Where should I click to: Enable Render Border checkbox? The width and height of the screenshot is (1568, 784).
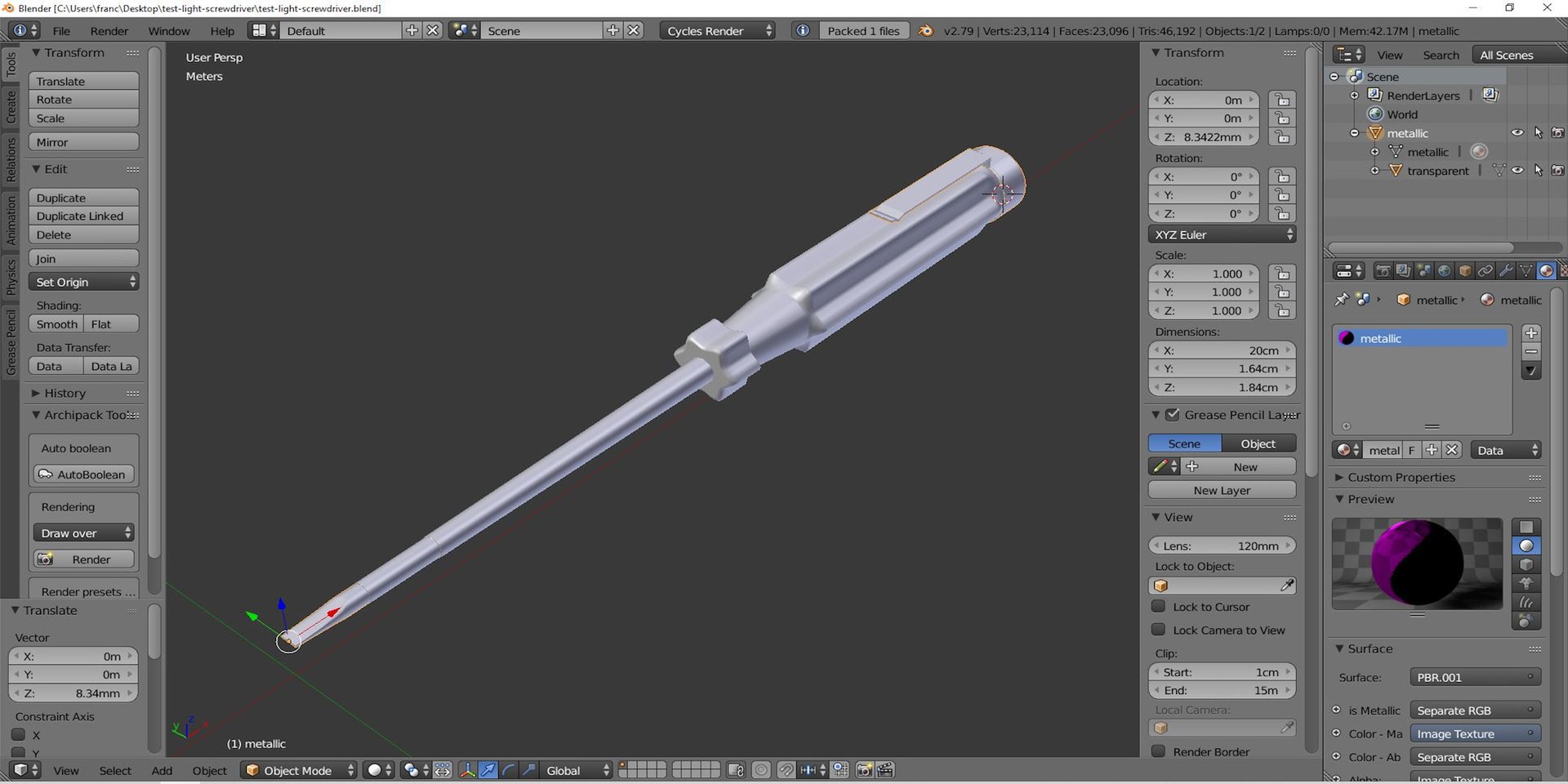coord(1158,751)
